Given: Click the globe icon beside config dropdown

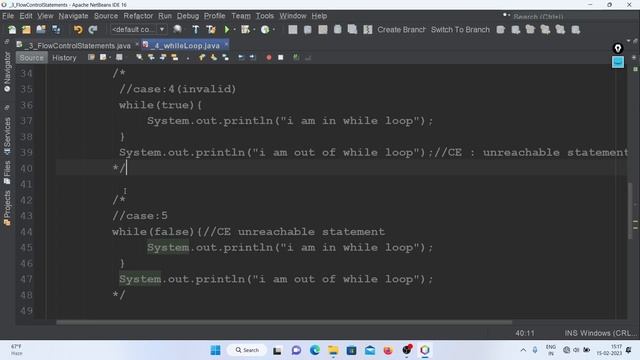Looking at the screenshot, I should coord(178,29).
